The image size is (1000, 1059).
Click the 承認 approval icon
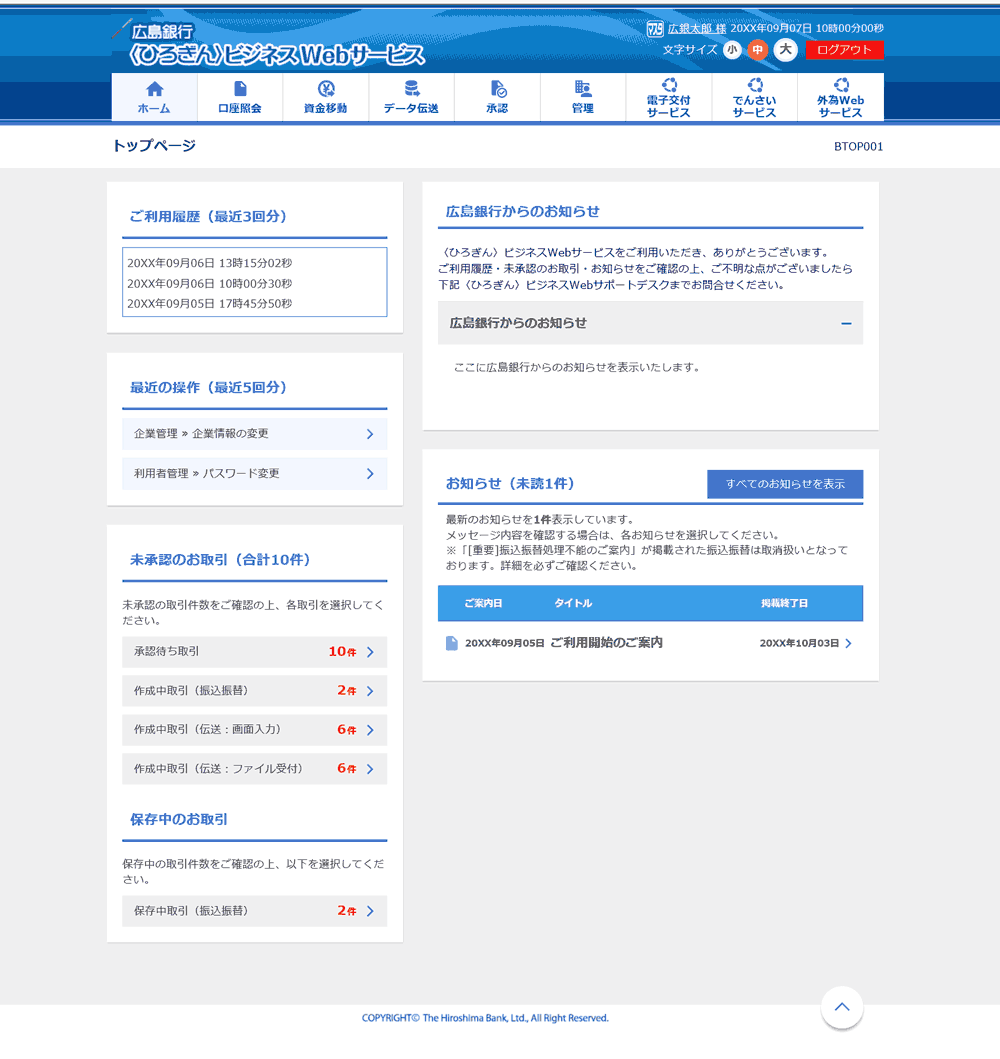pos(498,88)
